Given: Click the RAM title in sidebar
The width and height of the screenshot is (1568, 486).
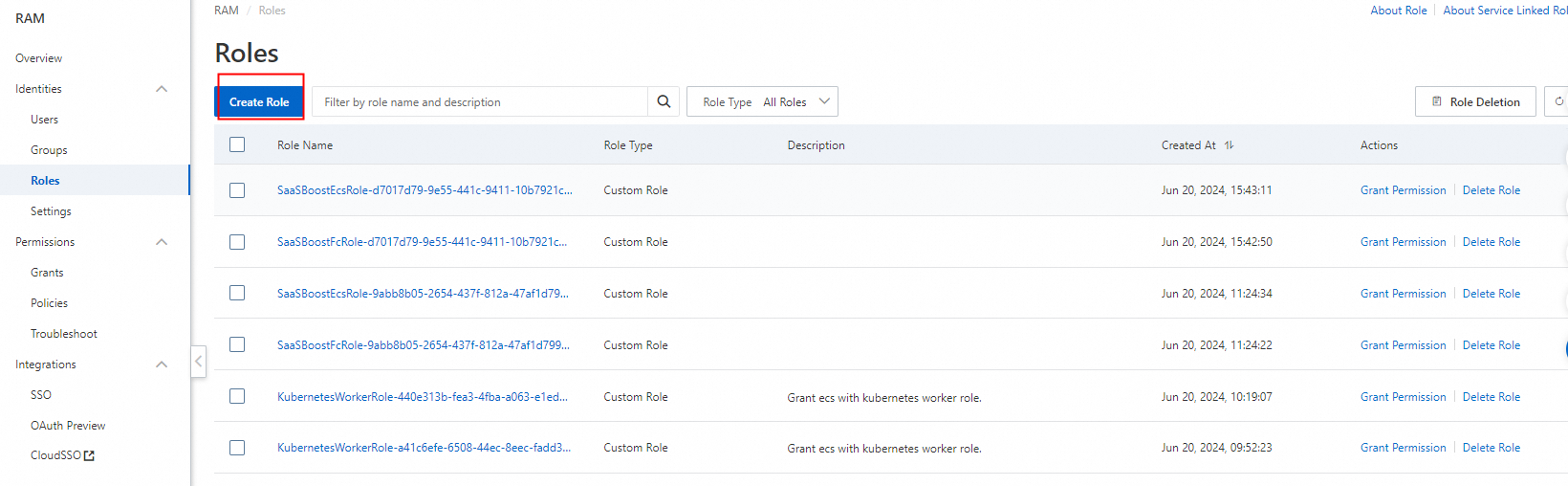Looking at the screenshot, I should 30,18.
